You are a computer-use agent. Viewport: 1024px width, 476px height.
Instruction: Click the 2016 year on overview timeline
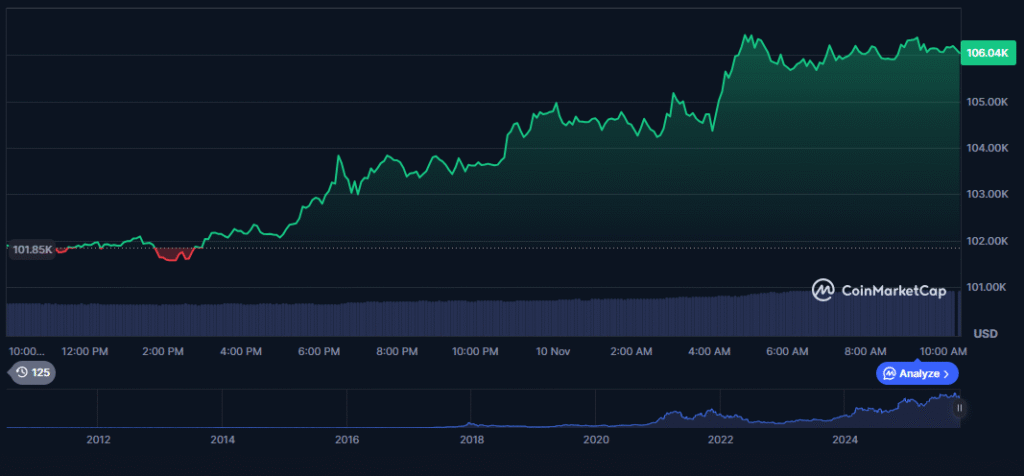tap(347, 439)
